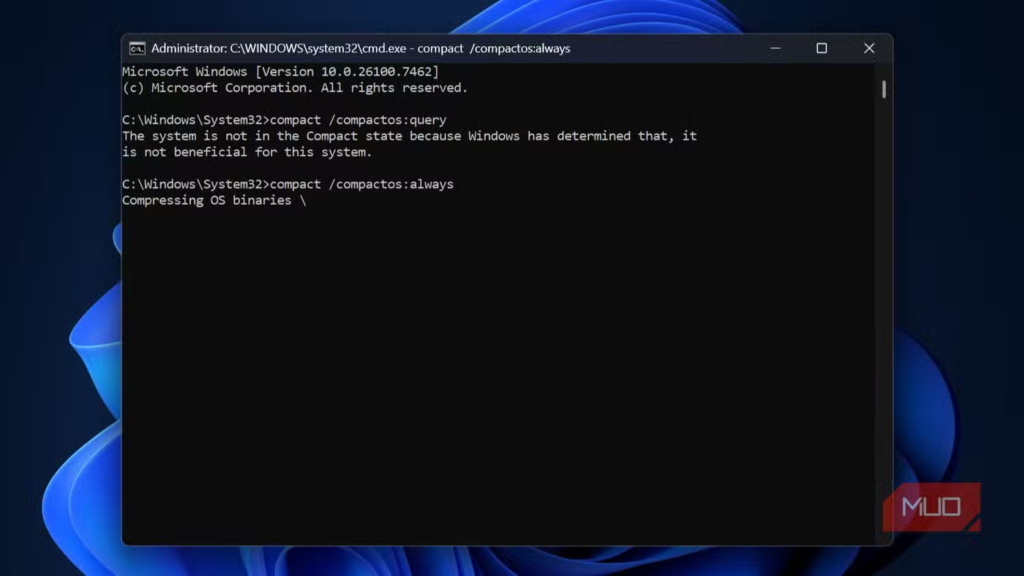Click the red MUO logo watermark

931,506
